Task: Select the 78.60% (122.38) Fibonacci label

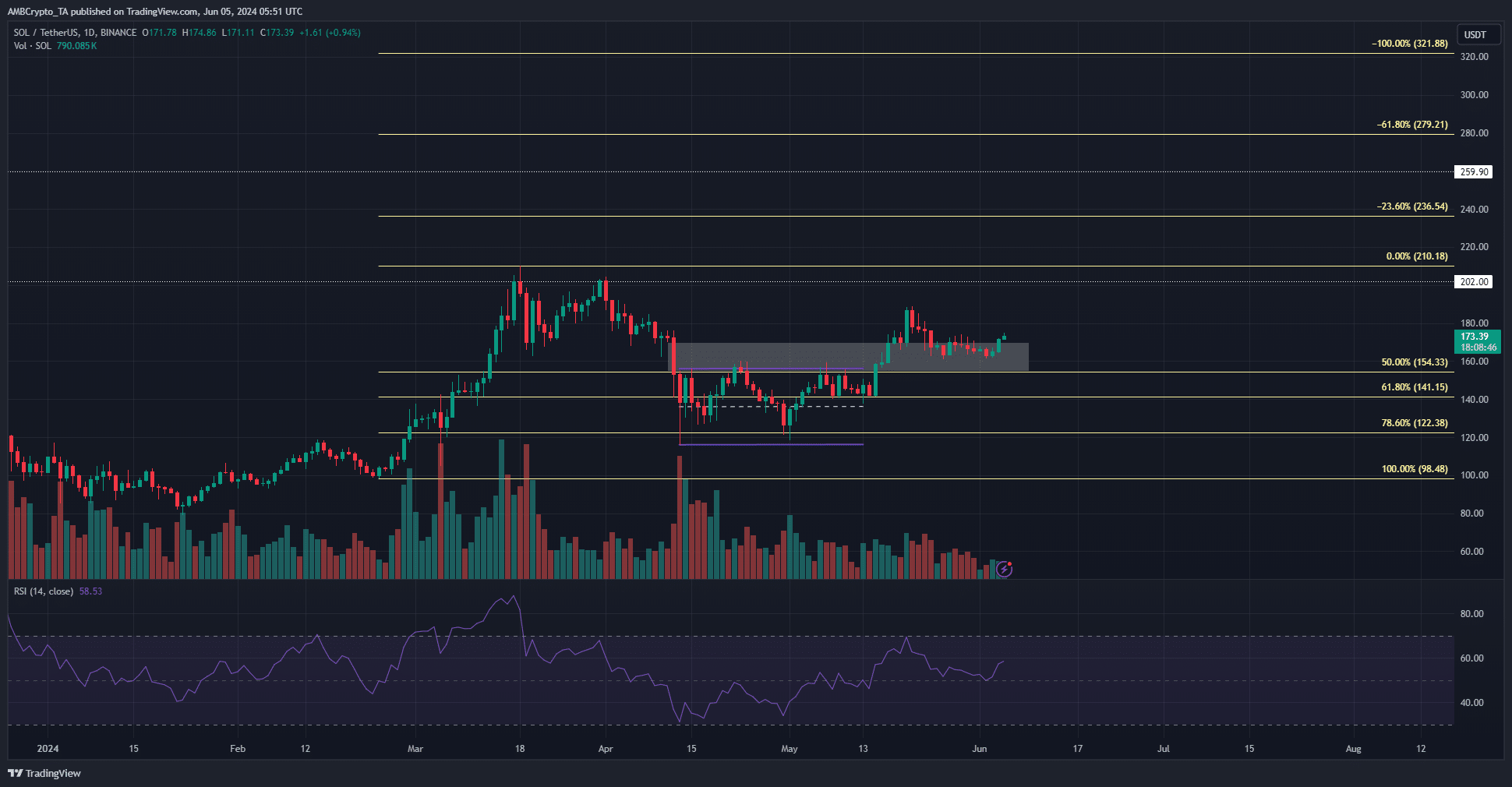Action: coord(1415,423)
